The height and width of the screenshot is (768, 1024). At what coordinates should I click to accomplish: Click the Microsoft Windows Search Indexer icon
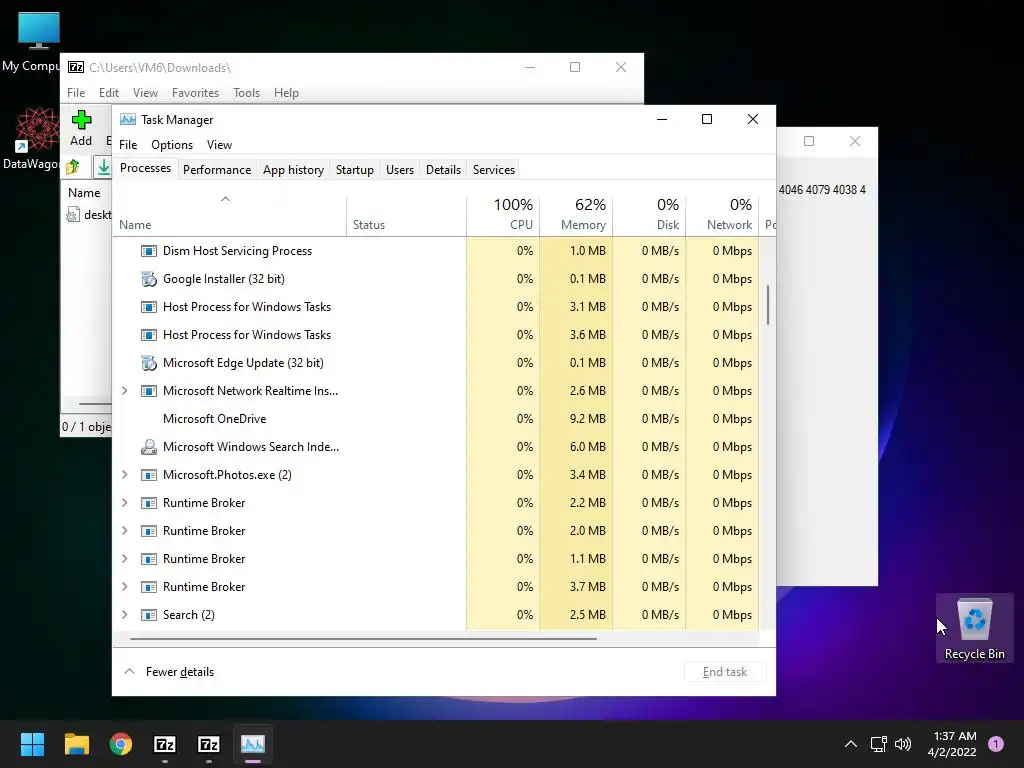[149, 447]
